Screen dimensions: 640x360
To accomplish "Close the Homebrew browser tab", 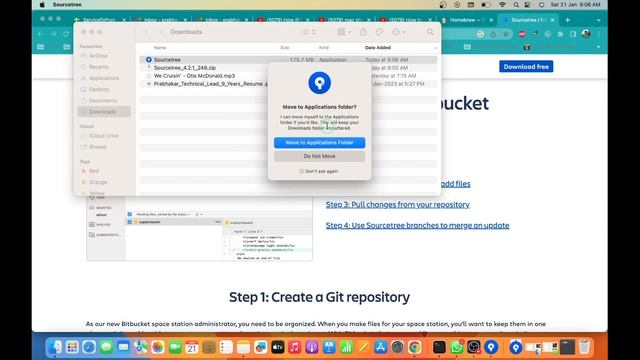I will 491,20.
